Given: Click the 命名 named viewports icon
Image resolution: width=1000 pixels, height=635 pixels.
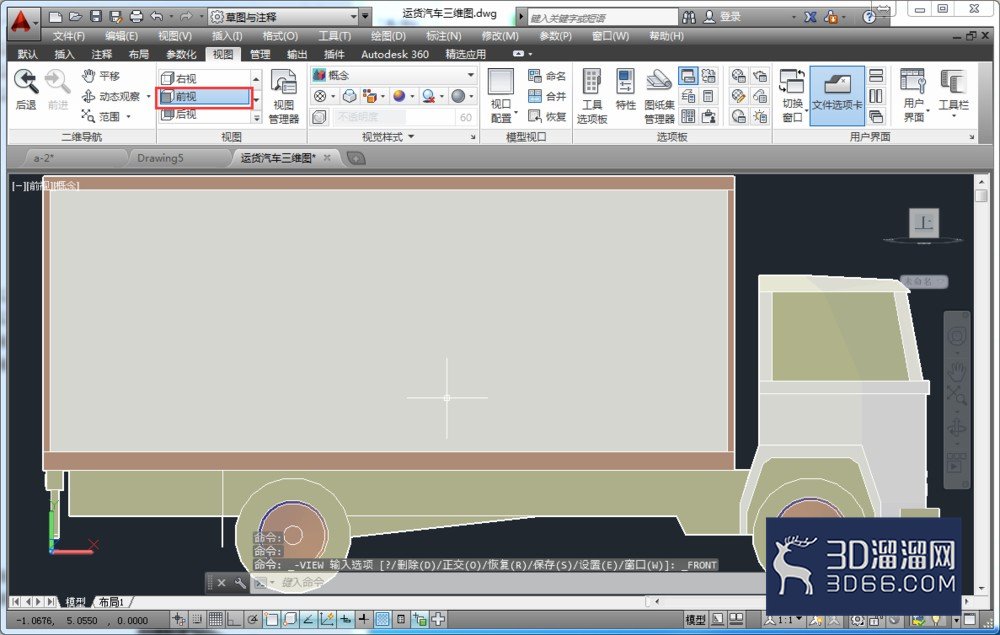Looking at the screenshot, I should [x=534, y=76].
